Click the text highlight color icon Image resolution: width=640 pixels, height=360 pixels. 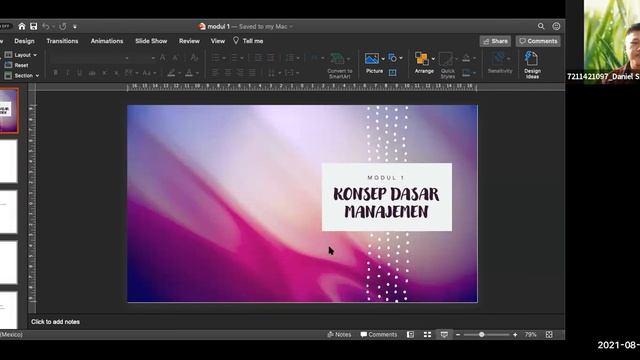[x=171, y=73]
